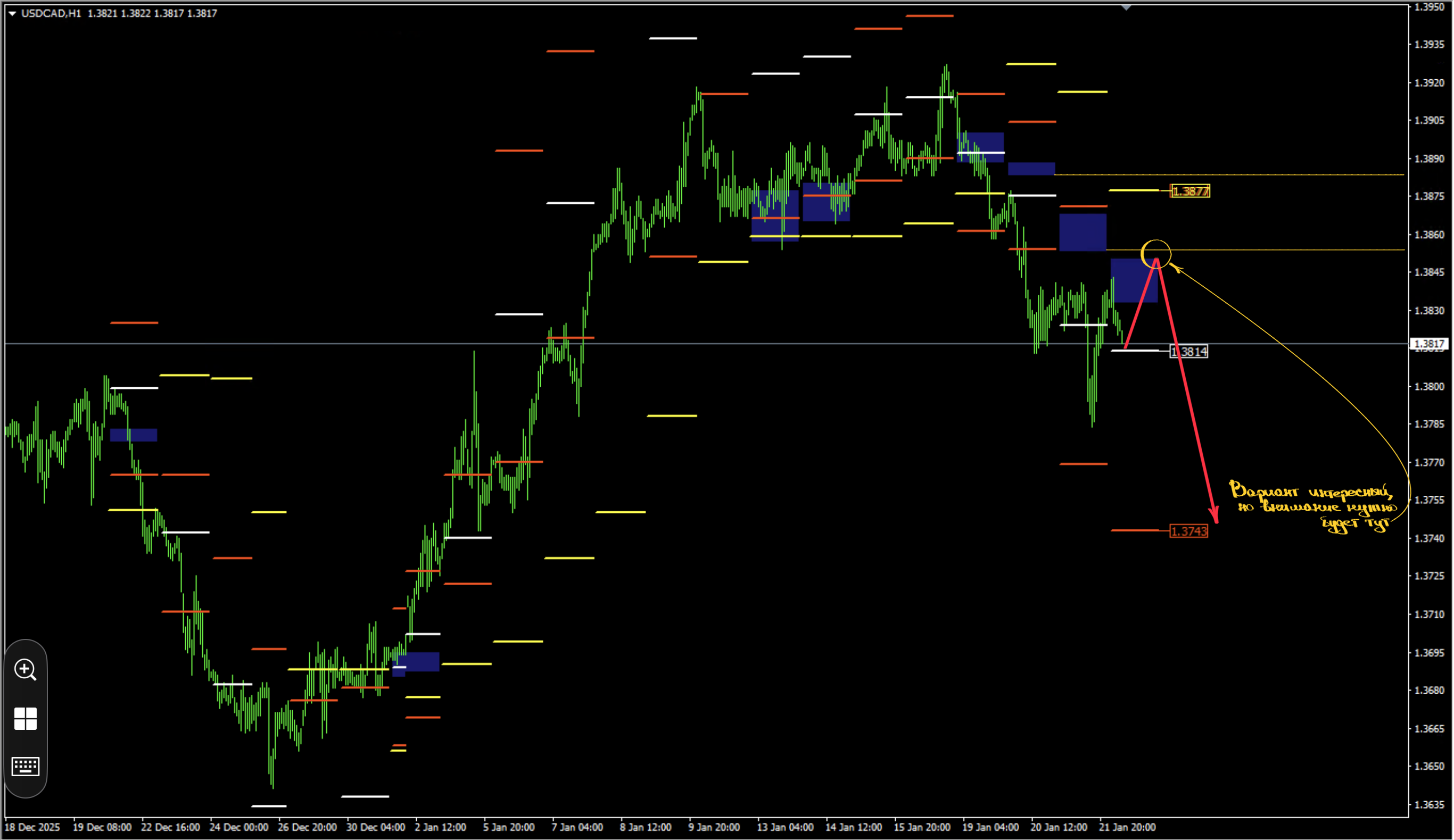
Task: Select the 1.3814 white price label
Action: coord(1188,351)
